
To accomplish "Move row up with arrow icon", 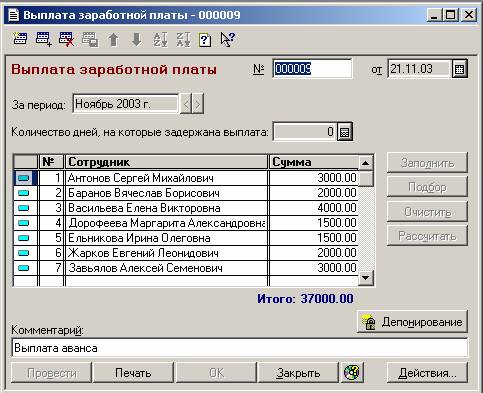I will [x=113, y=40].
